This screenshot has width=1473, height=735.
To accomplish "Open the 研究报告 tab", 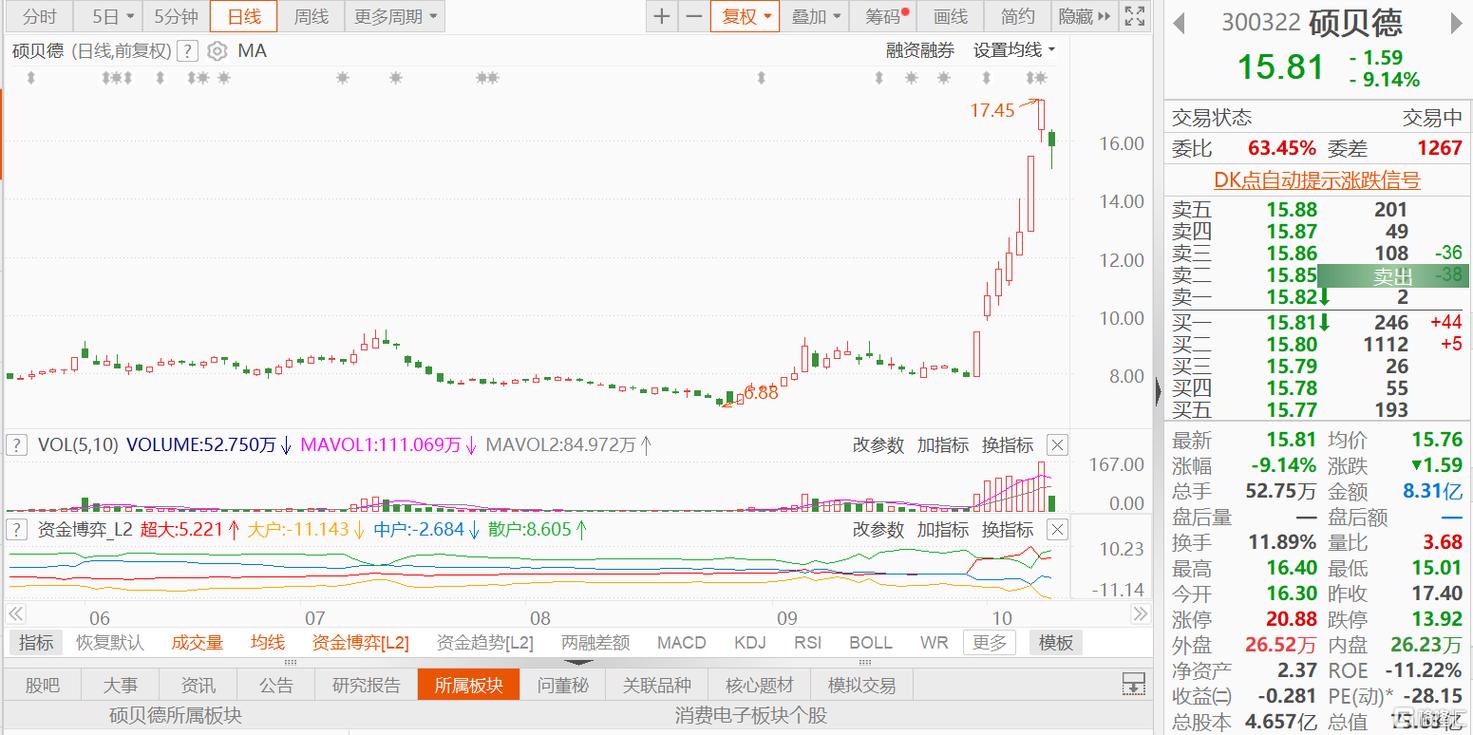I will pos(366,685).
